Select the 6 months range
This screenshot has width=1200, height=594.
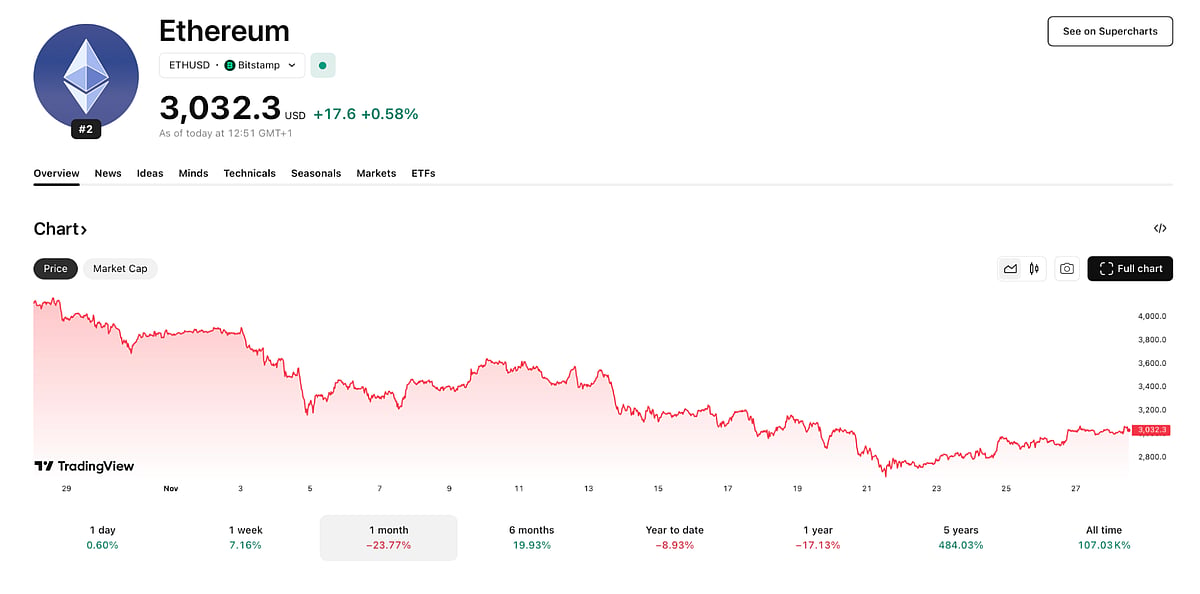532,537
